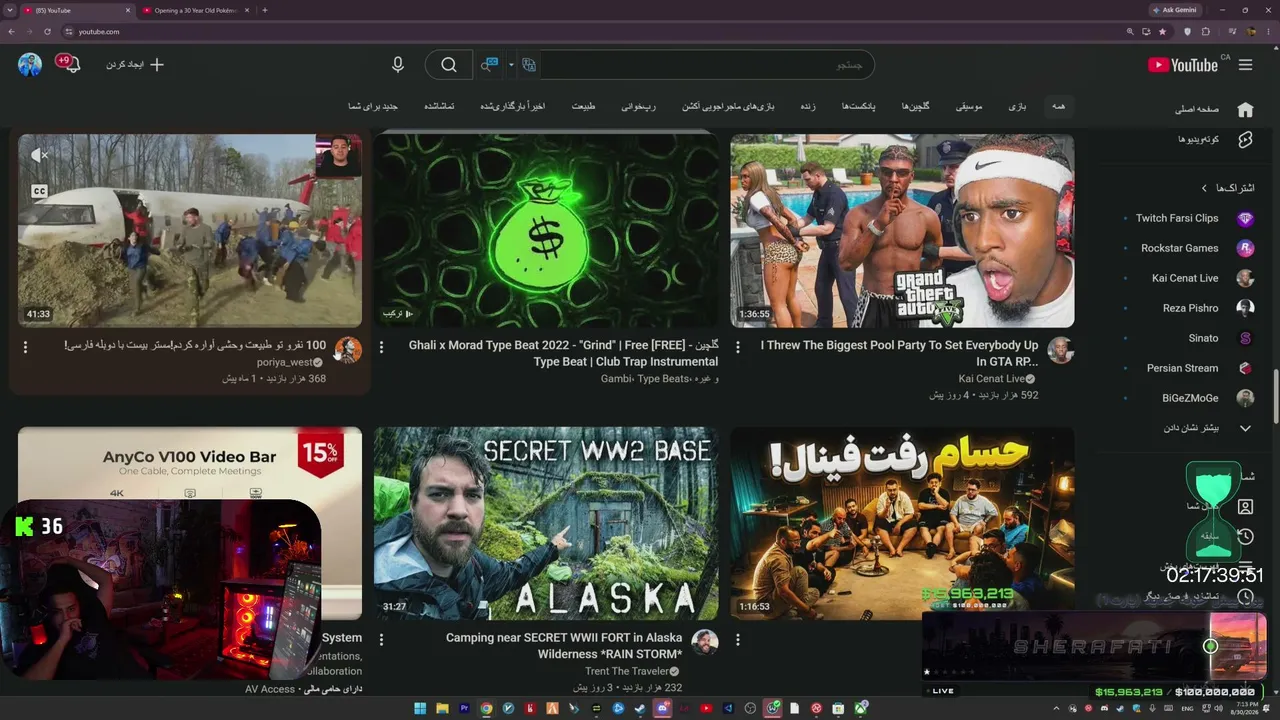Open Twitch Farsi Clips subscription avatar
This screenshot has width=1280, height=720.
pyautogui.click(x=1245, y=218)
